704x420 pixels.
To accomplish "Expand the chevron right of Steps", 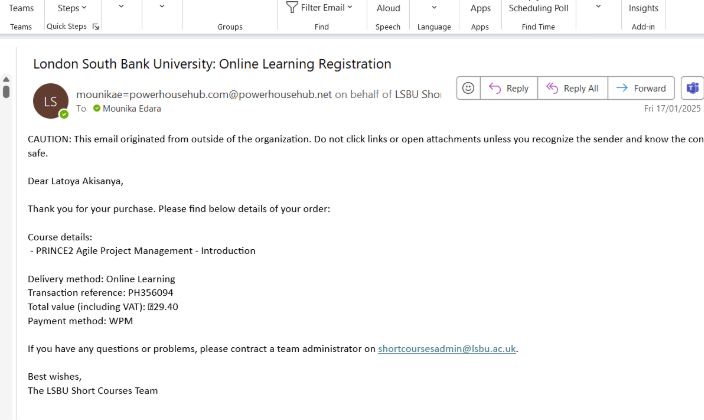I will click(x=121, y=7).
